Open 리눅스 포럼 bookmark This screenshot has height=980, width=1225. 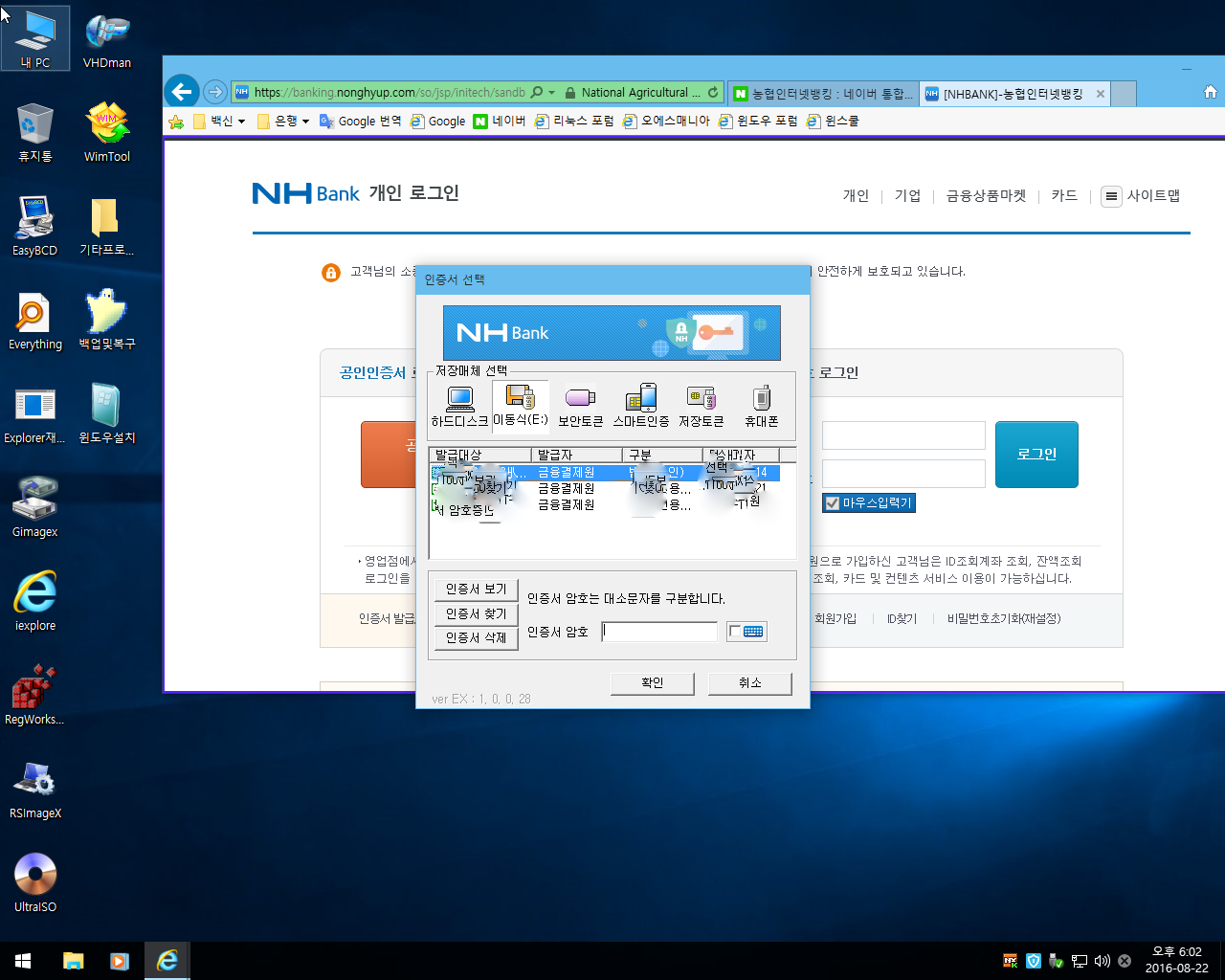[574, 122]
